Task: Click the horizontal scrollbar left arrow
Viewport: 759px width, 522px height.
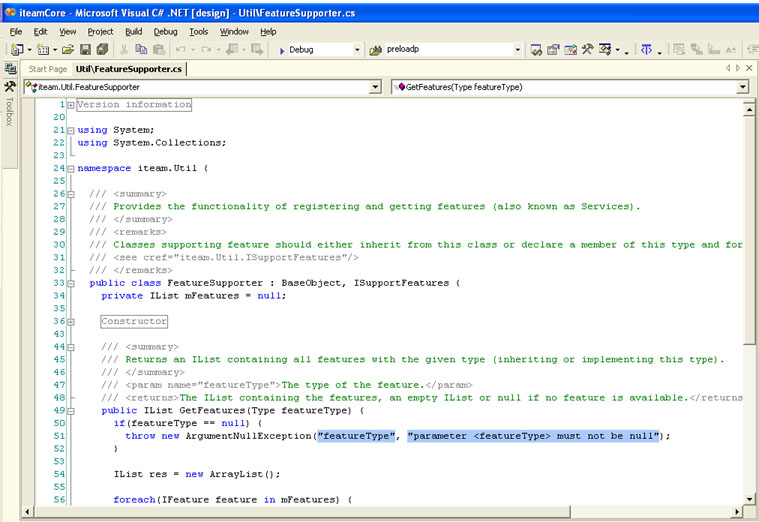Action: pyautogui.click(x=27, y=511)
